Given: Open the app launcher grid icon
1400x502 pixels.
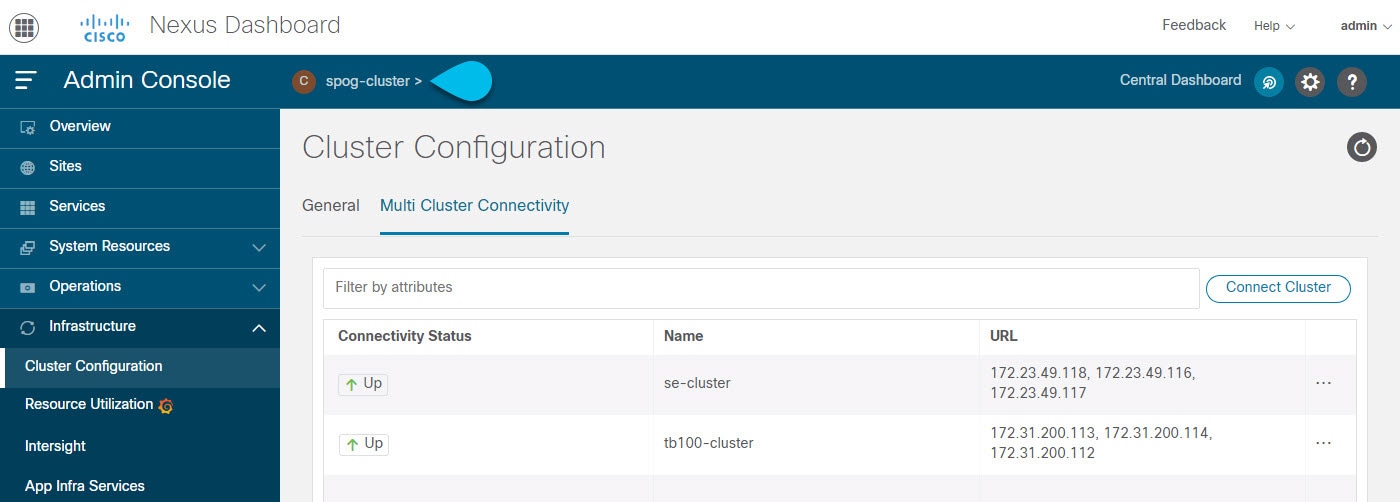Looking at the screenshot, I should 24,27.
